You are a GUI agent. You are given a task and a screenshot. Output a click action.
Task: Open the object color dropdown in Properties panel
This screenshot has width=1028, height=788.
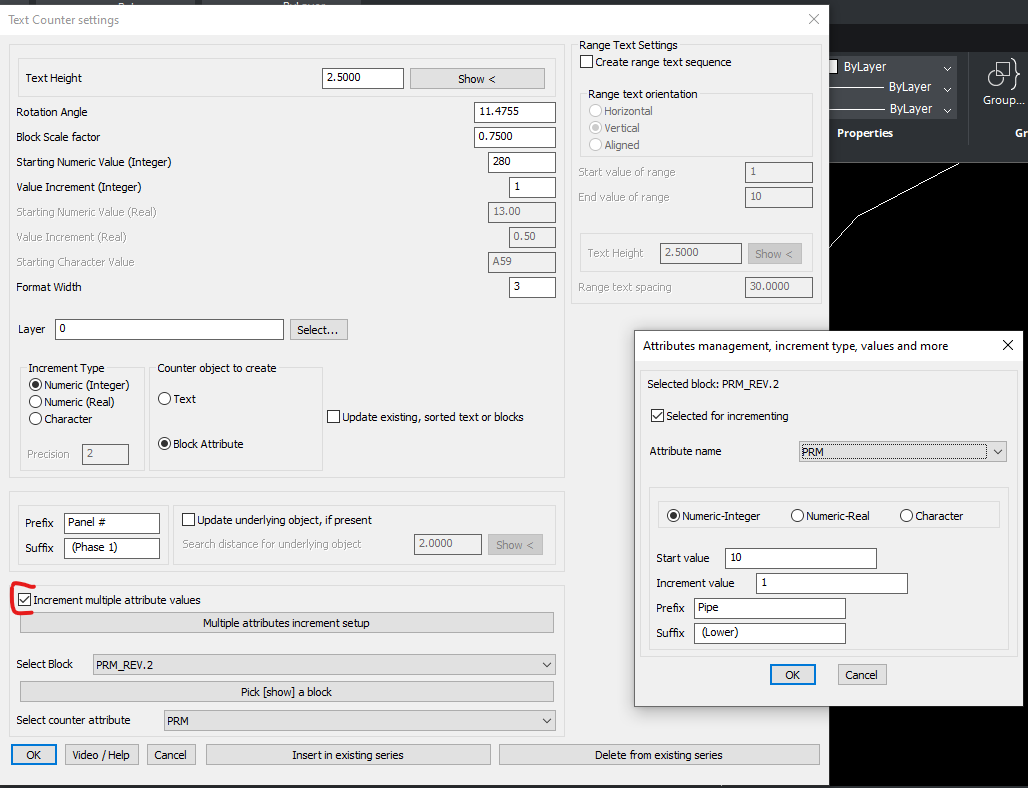click(947, 66)
